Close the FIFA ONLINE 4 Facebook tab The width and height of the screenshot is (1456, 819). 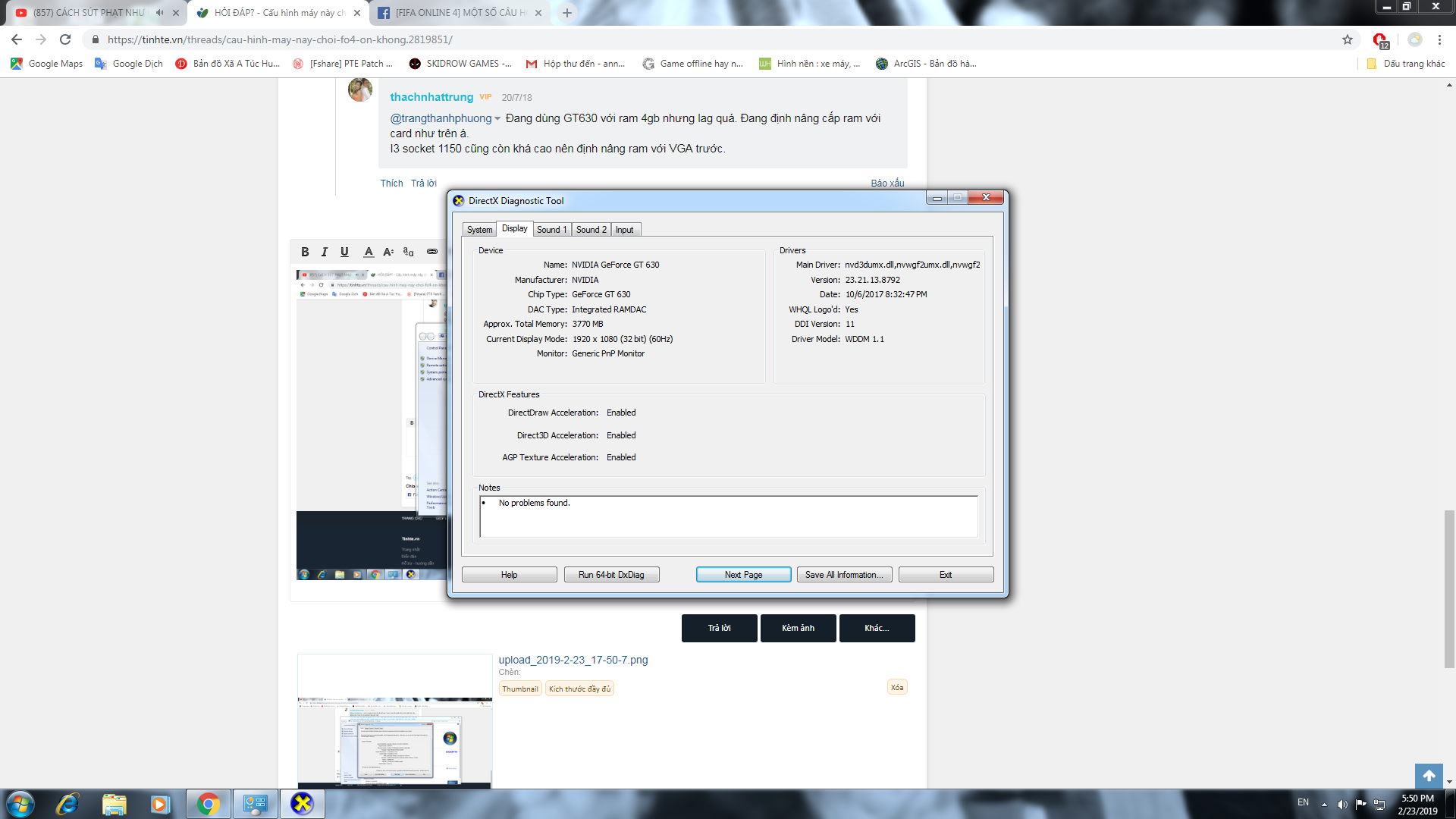(x=538, y=13)
